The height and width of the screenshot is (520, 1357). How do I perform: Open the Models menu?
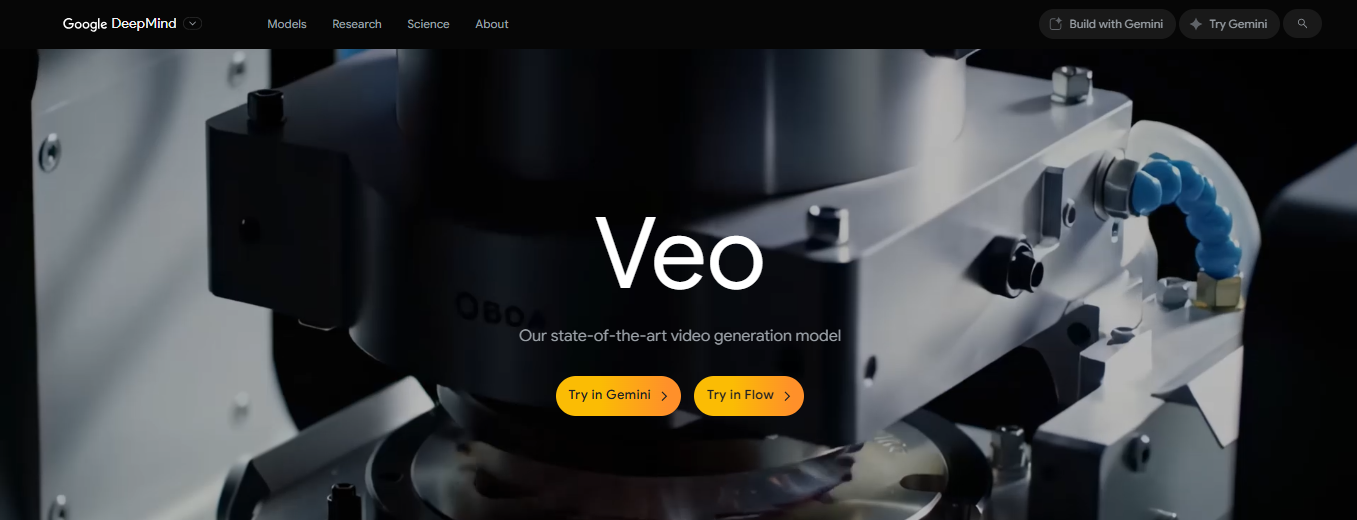click(287, 24)
